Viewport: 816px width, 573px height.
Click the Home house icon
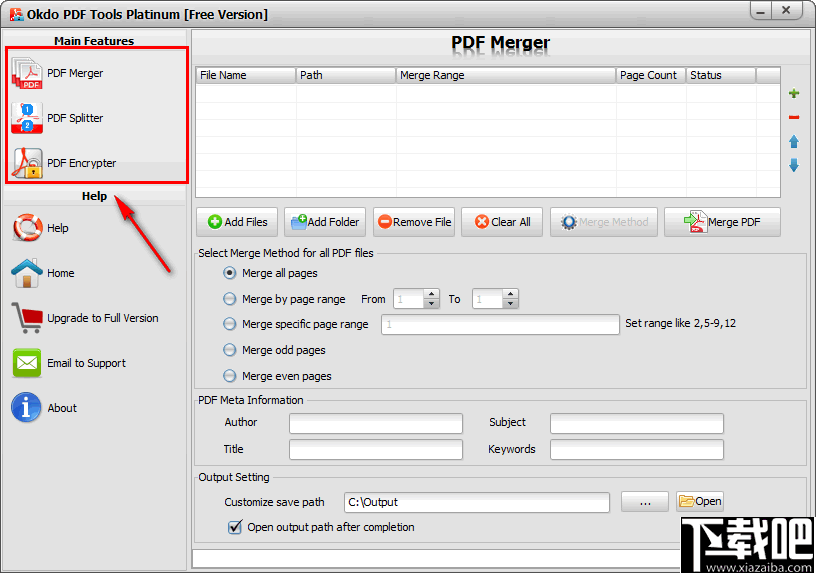27,273
